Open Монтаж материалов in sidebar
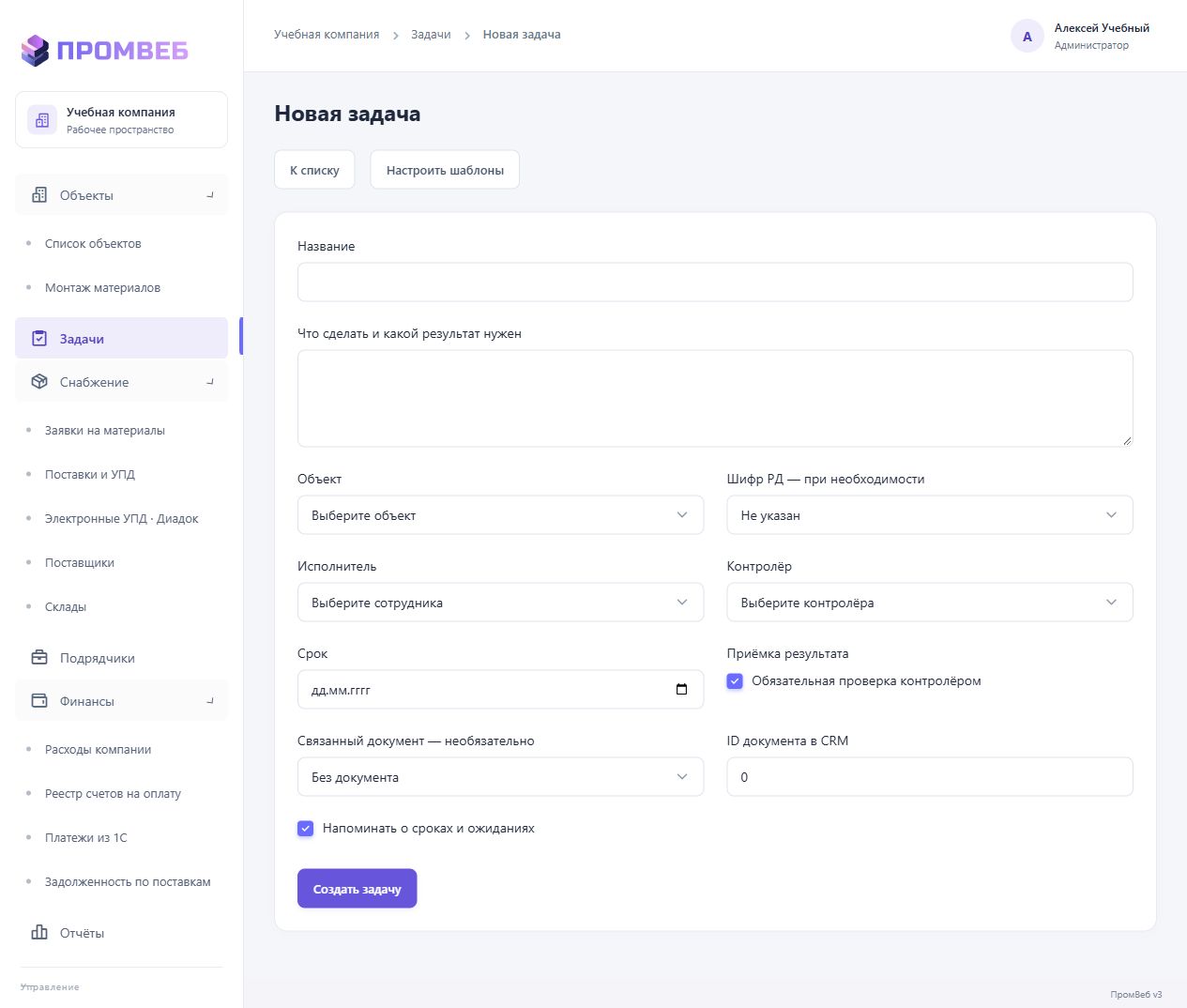Screen dimensions: 1187x1008 [102, 288]
